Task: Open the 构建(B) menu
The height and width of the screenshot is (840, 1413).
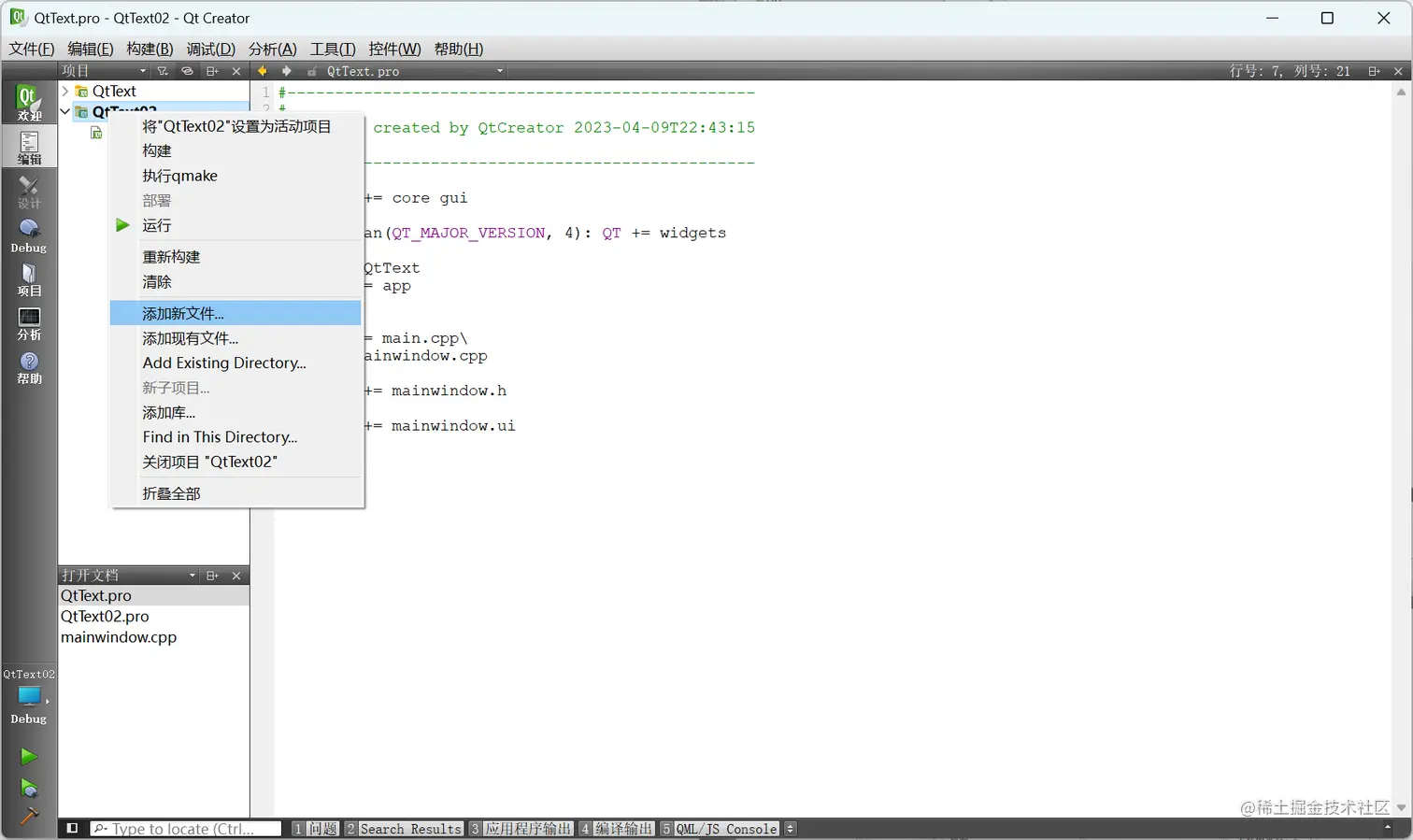Action: [150, 49]
